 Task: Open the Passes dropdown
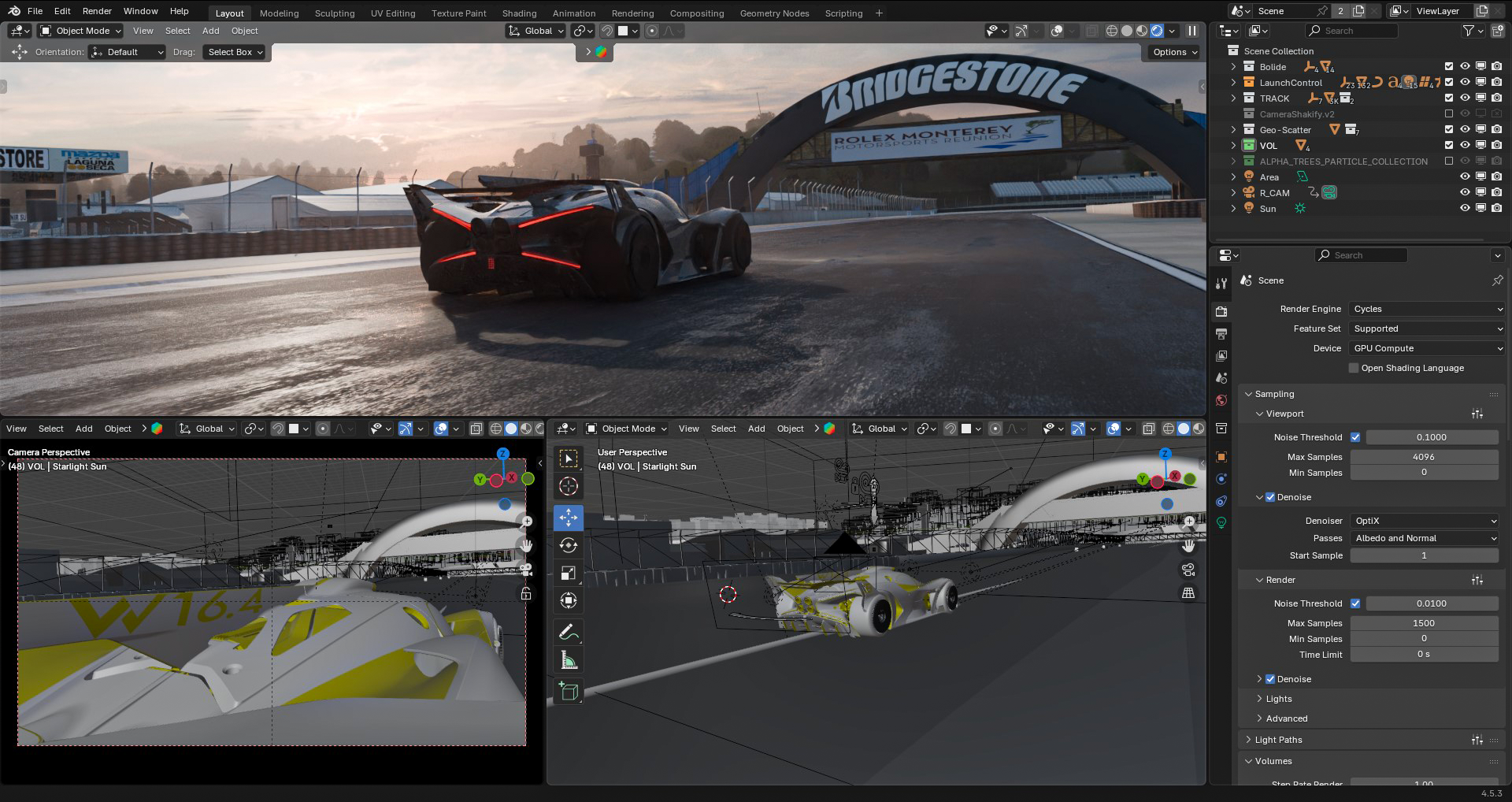[x=1425, y=538]
